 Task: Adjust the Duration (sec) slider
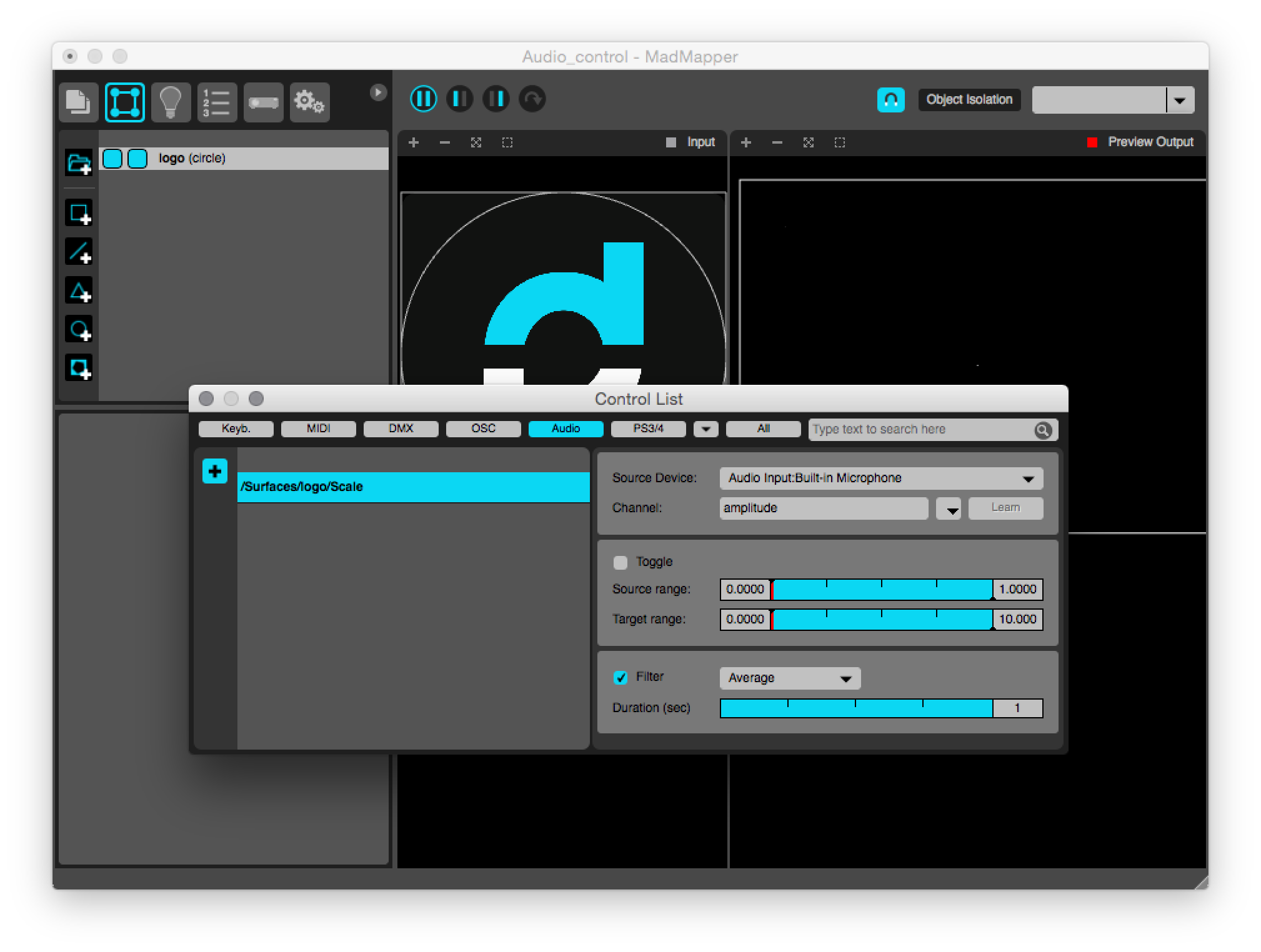(856, 708)
